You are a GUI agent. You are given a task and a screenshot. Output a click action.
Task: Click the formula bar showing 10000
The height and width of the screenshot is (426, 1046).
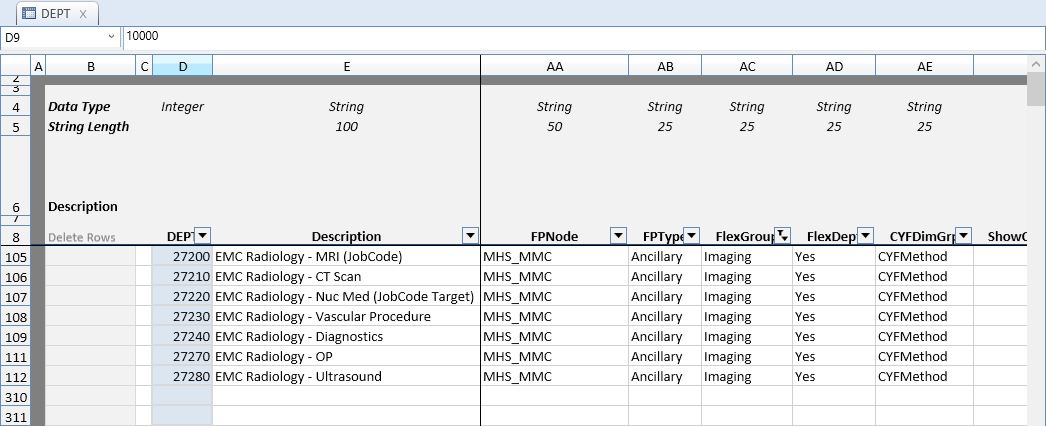(580, 37)
